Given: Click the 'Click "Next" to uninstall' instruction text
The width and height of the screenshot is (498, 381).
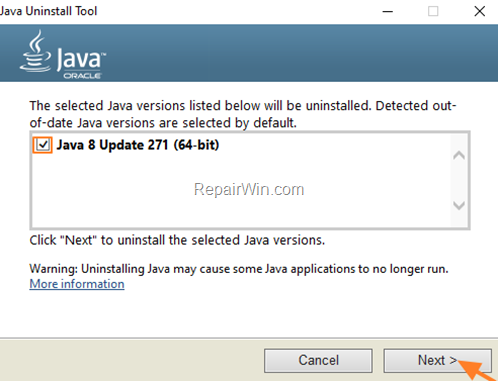Looking at the screenshot, I should [177, 240].
